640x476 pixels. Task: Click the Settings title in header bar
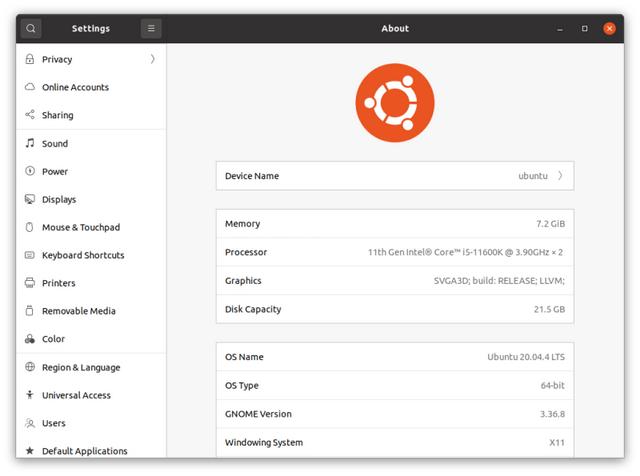click(91, 29)
